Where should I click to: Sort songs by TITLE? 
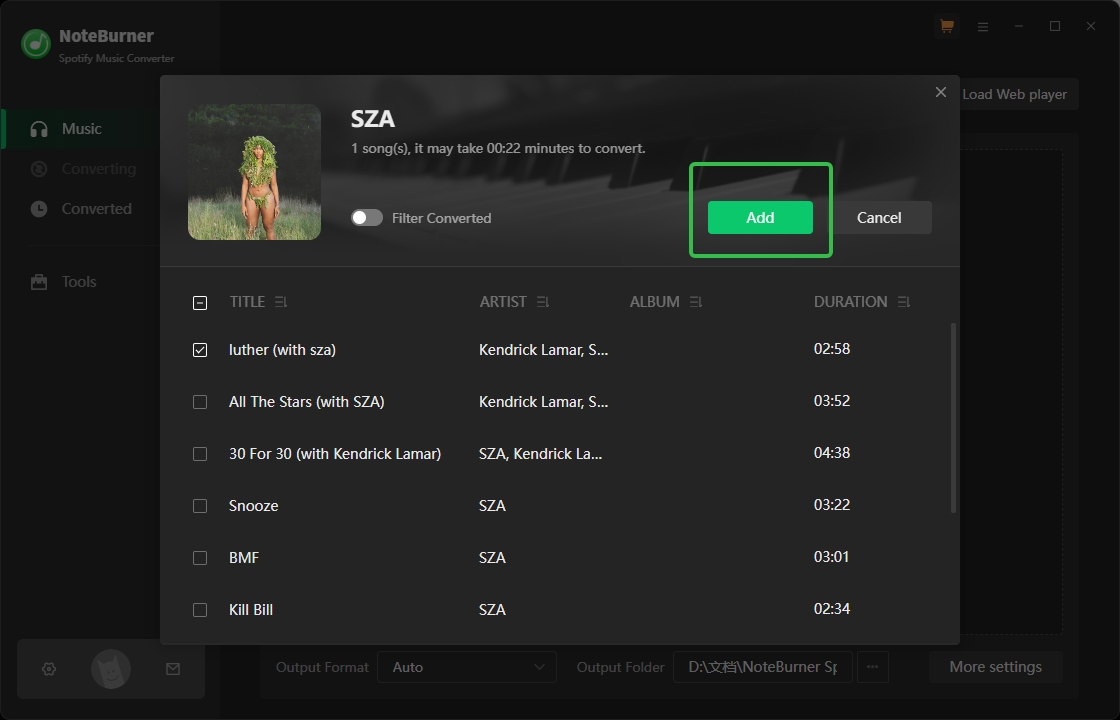pos(280,301)
